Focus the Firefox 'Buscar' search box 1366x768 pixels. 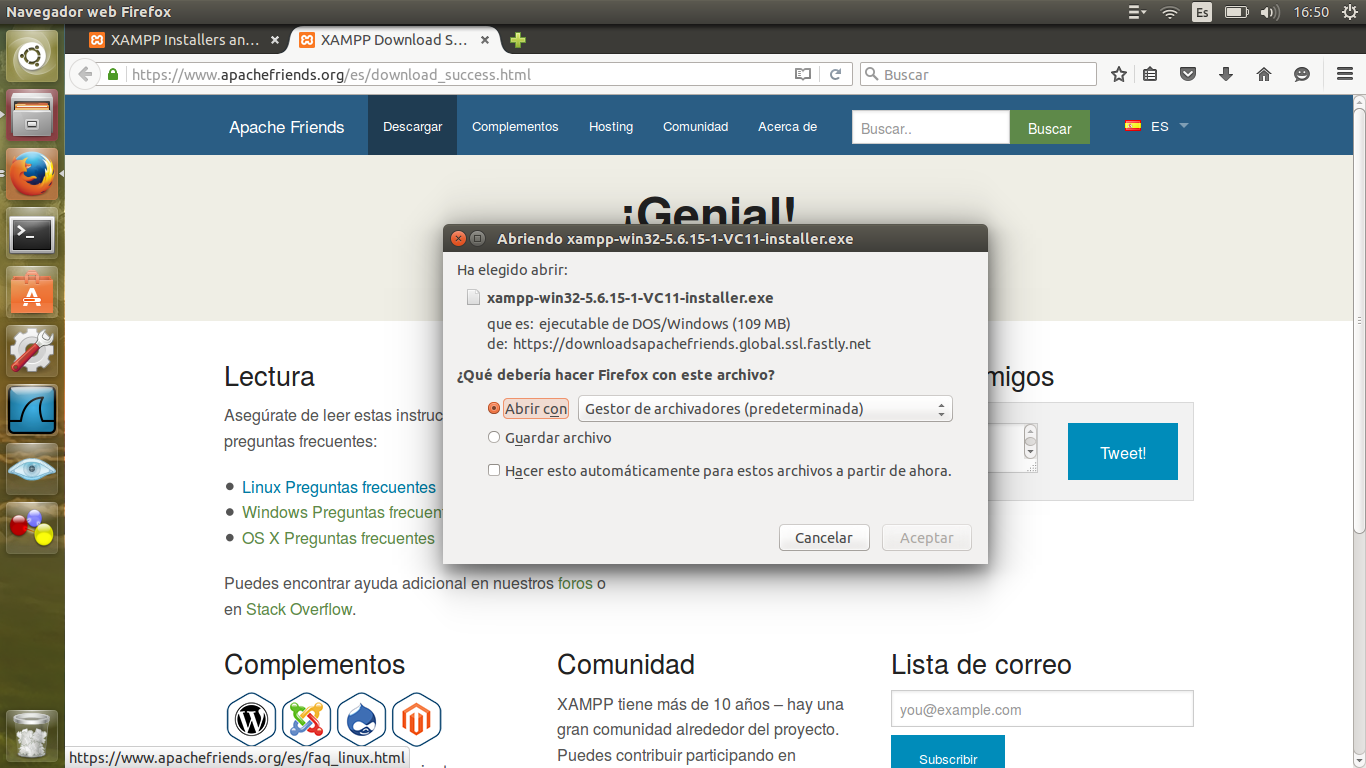click(978, 74)
